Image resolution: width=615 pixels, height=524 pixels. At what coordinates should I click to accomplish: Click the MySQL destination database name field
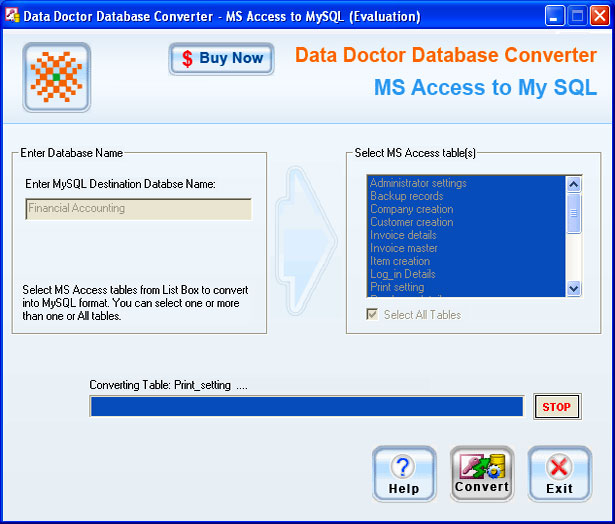point(138,209)
